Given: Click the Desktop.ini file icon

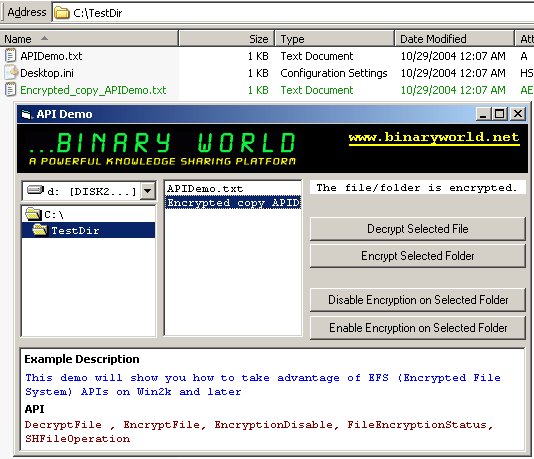Looking at the screenshot, I should [x=11, y=73].
